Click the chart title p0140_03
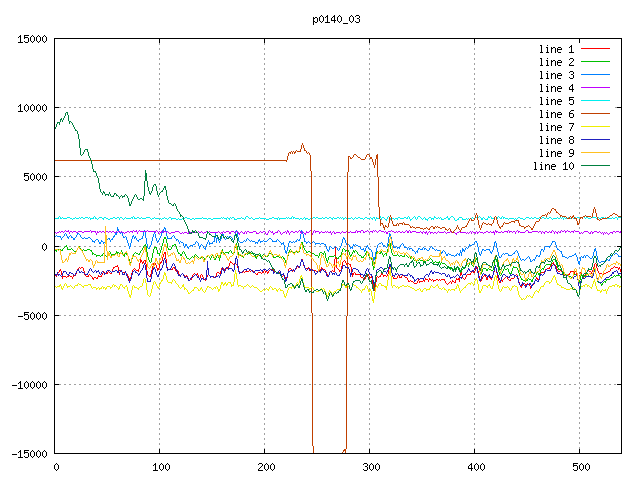The image size is (640, 480). (336, 20)
